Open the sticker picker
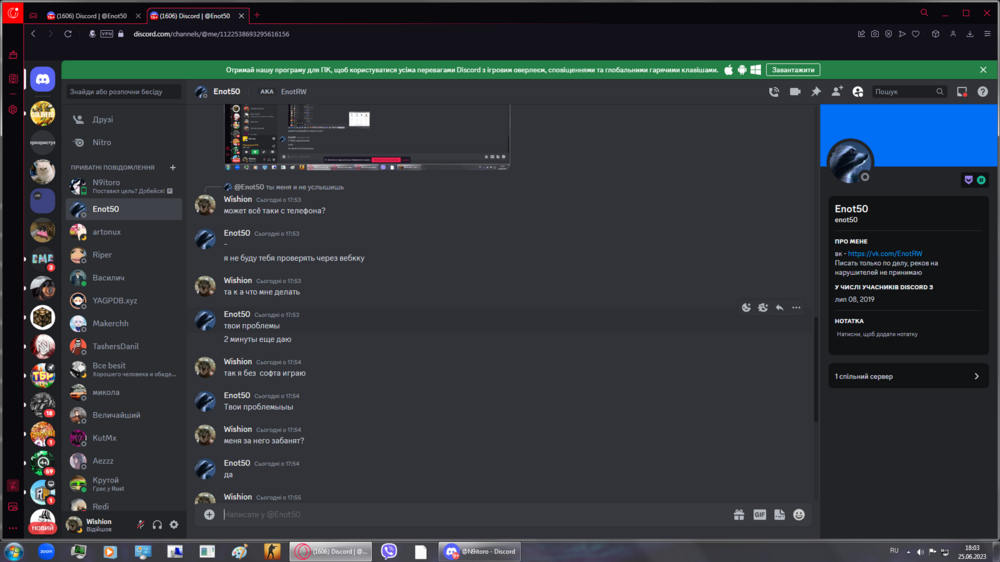The image size is (1000, 562). [x=779, y=514]
